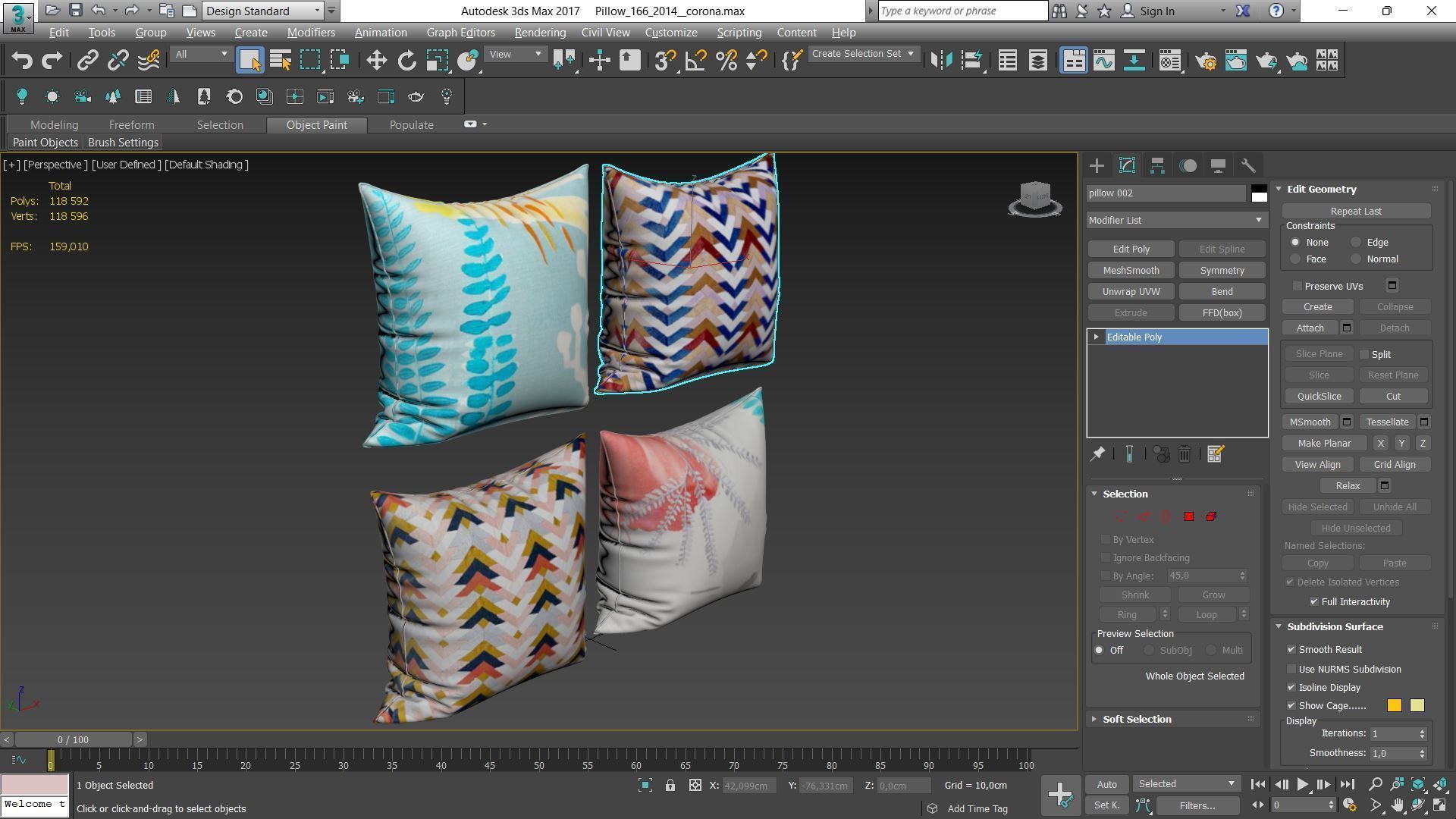Viewport: 1456px width, 819px height.
Task: Open the Motion command panel tab
Action: 1188,165
